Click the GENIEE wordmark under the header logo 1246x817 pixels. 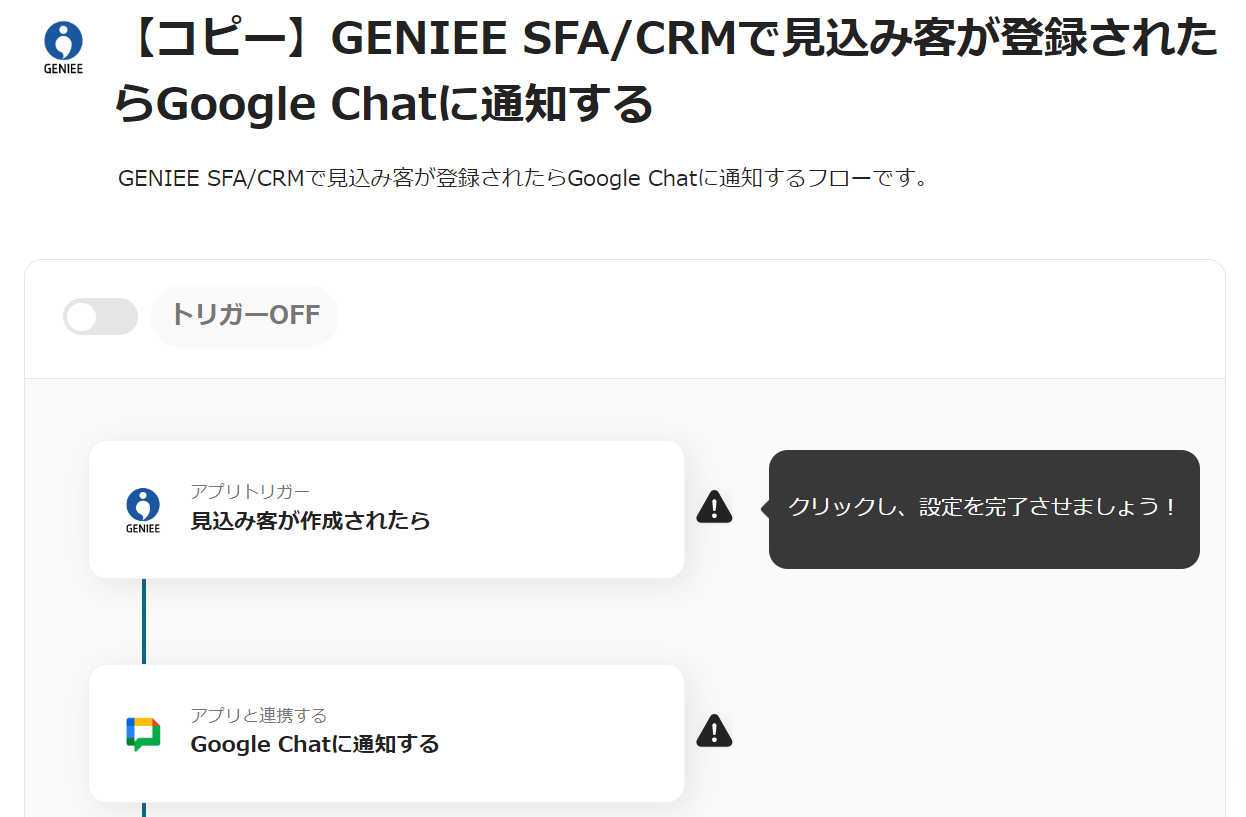tap(63, 69)
